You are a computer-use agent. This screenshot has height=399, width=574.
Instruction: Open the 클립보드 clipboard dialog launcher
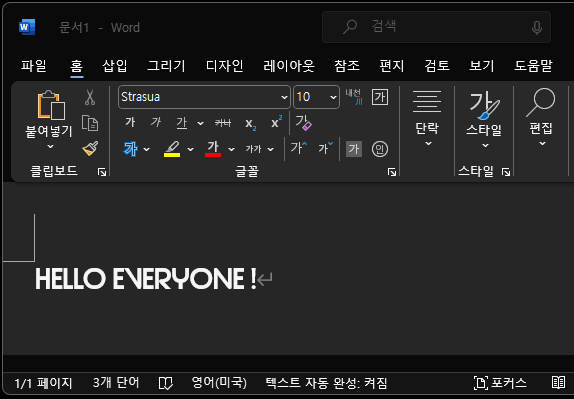102,172
